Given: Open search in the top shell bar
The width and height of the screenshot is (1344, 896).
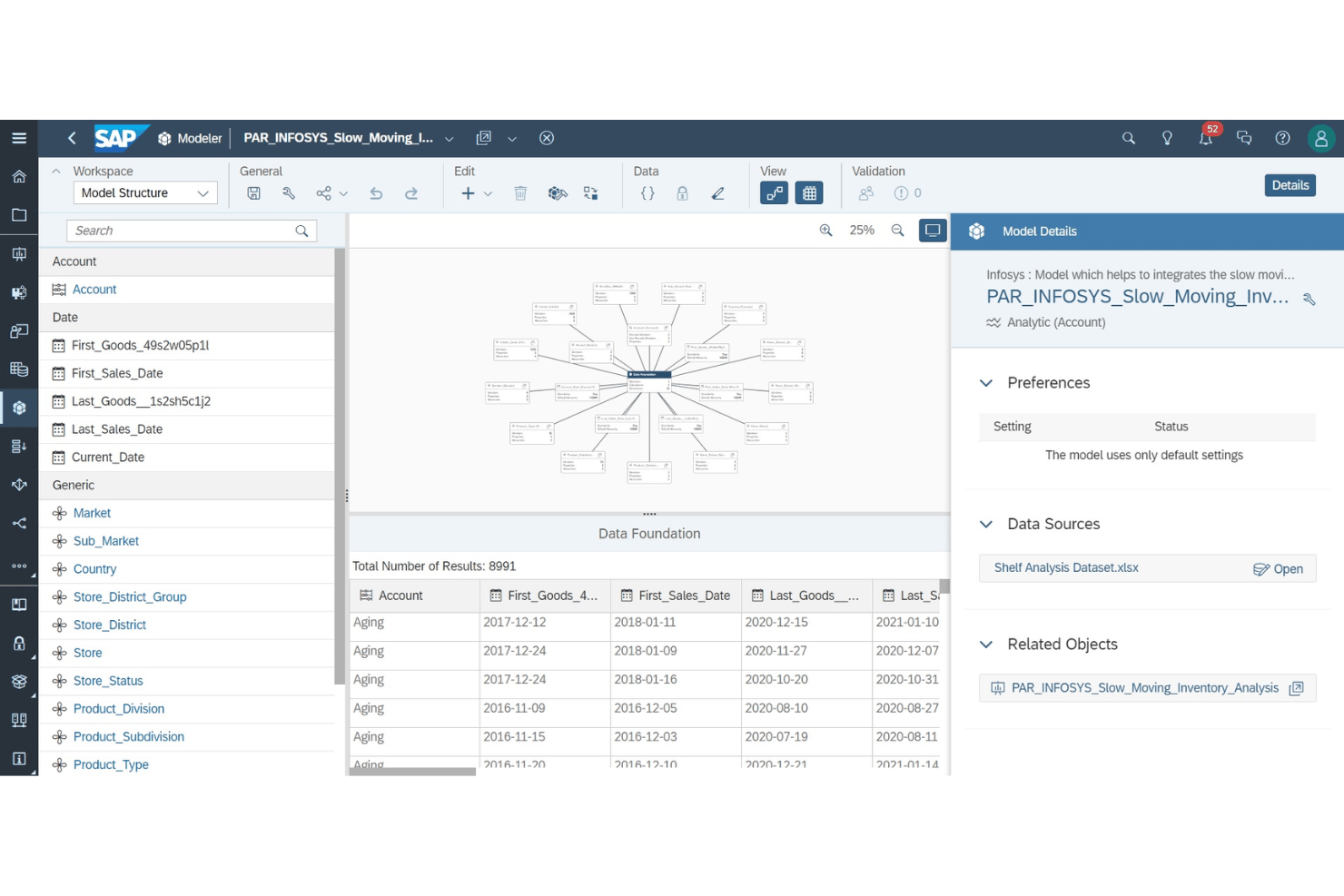Looking at the screenshot, I should tap(1129, 138).
